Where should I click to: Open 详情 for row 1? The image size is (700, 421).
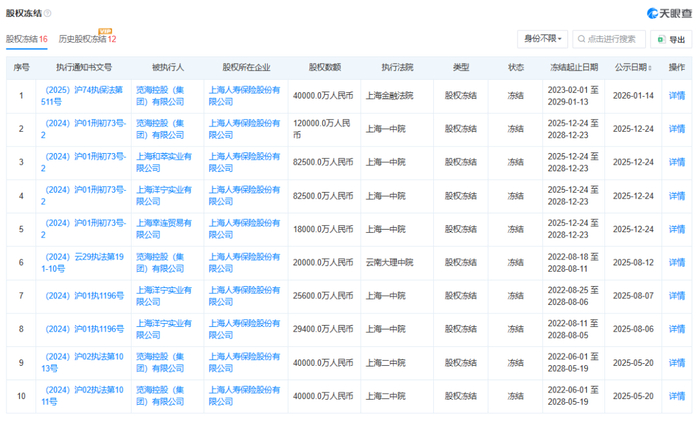677,96
